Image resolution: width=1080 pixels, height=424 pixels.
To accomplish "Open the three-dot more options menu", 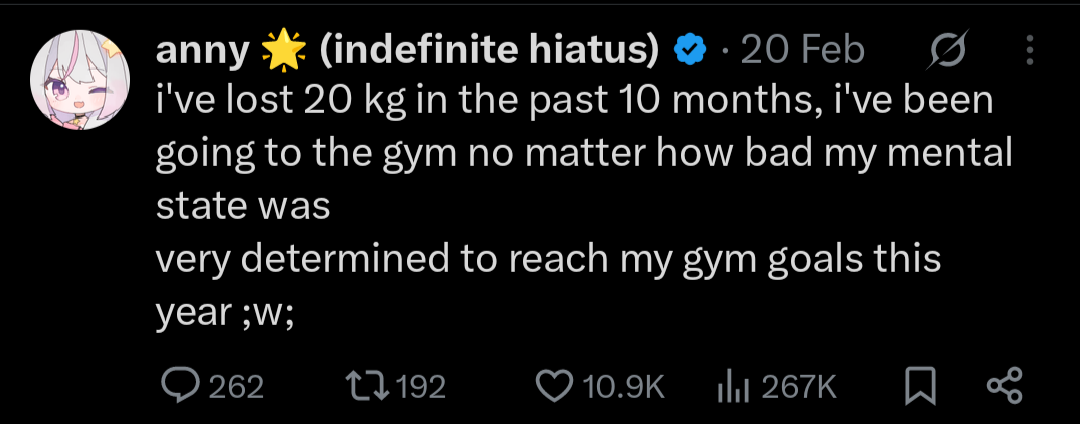I will 1031,50.
